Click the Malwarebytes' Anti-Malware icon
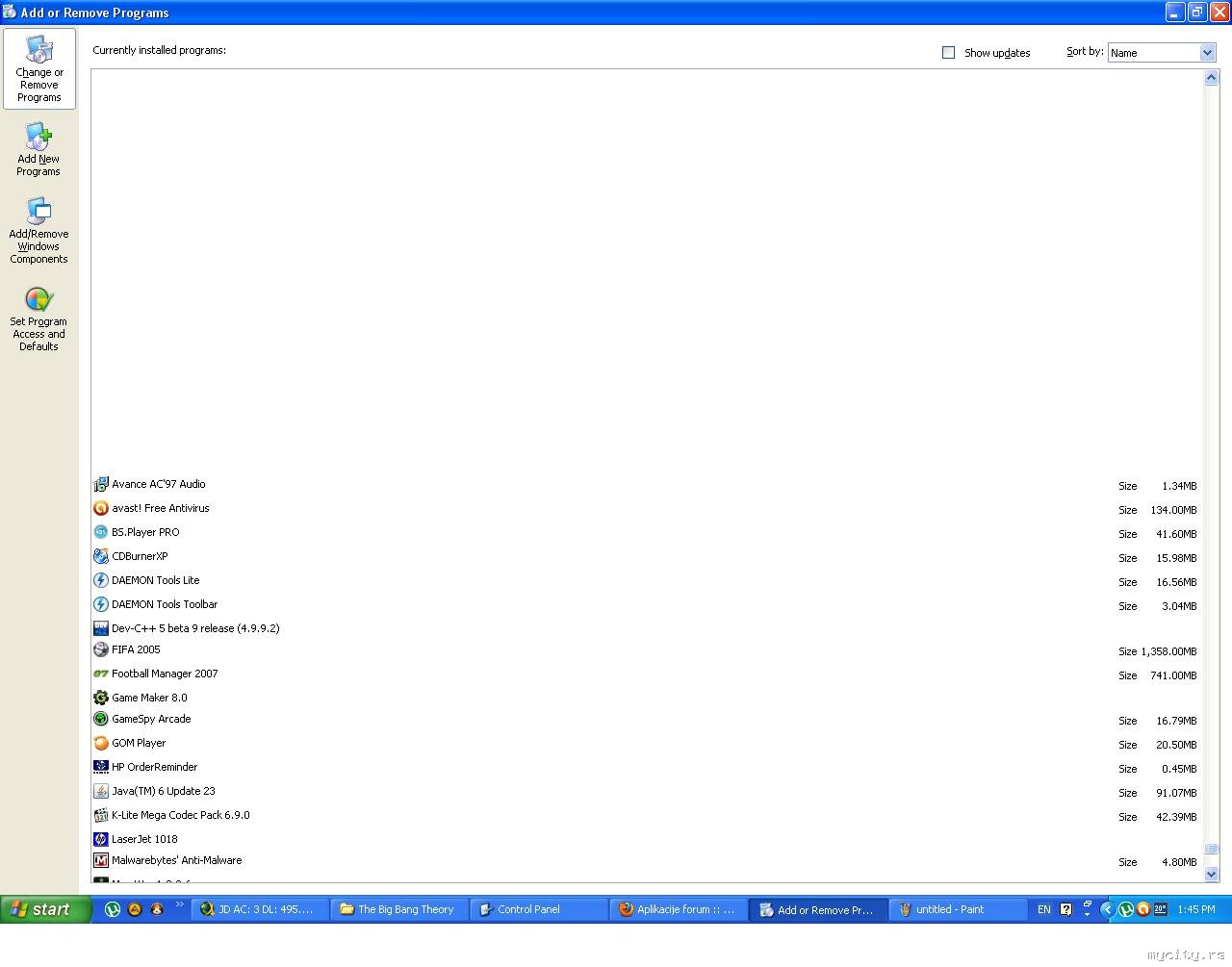 (x=101, y=860)
